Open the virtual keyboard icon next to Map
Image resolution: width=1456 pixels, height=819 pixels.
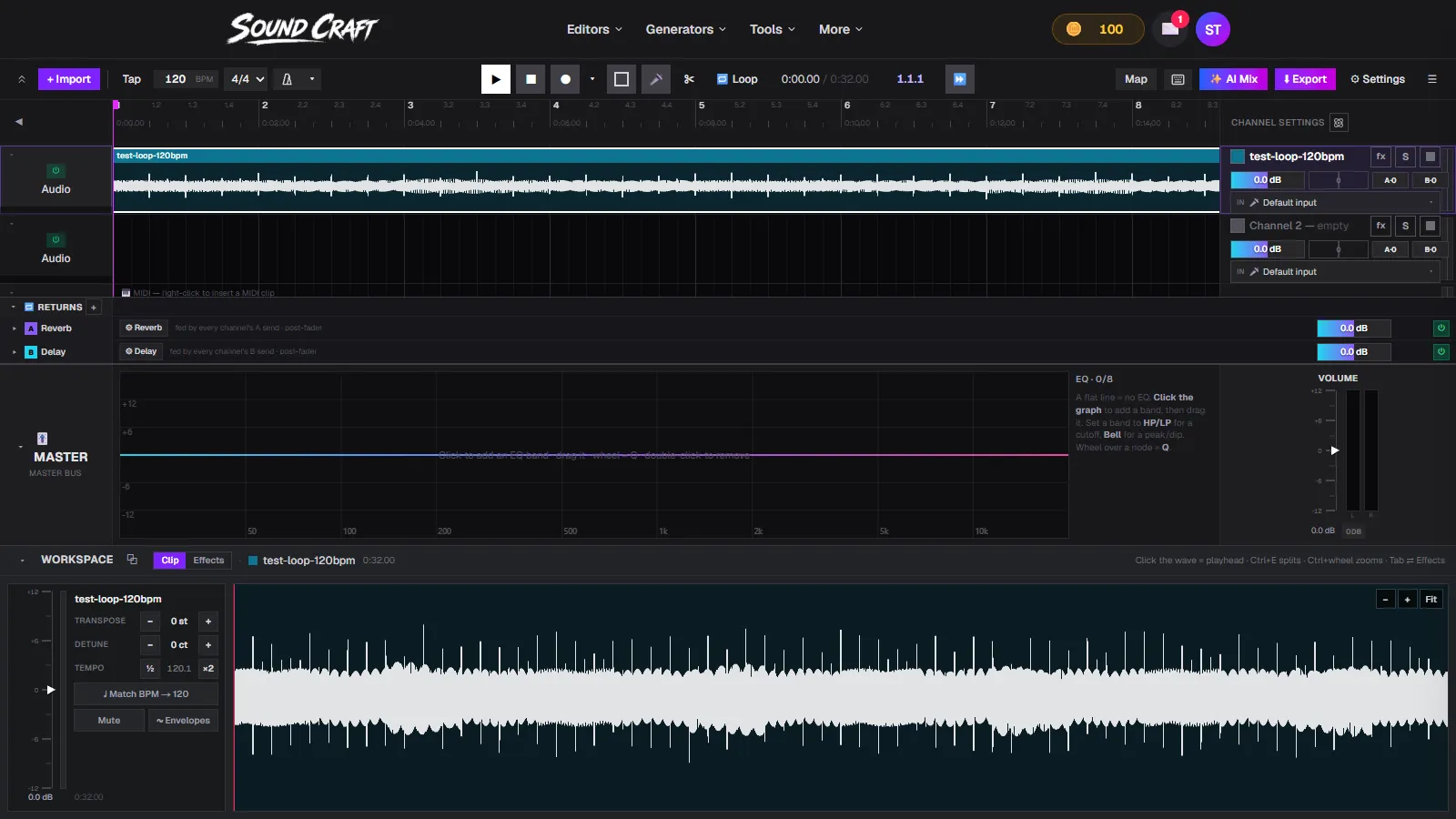click(x=1178, y=79)
